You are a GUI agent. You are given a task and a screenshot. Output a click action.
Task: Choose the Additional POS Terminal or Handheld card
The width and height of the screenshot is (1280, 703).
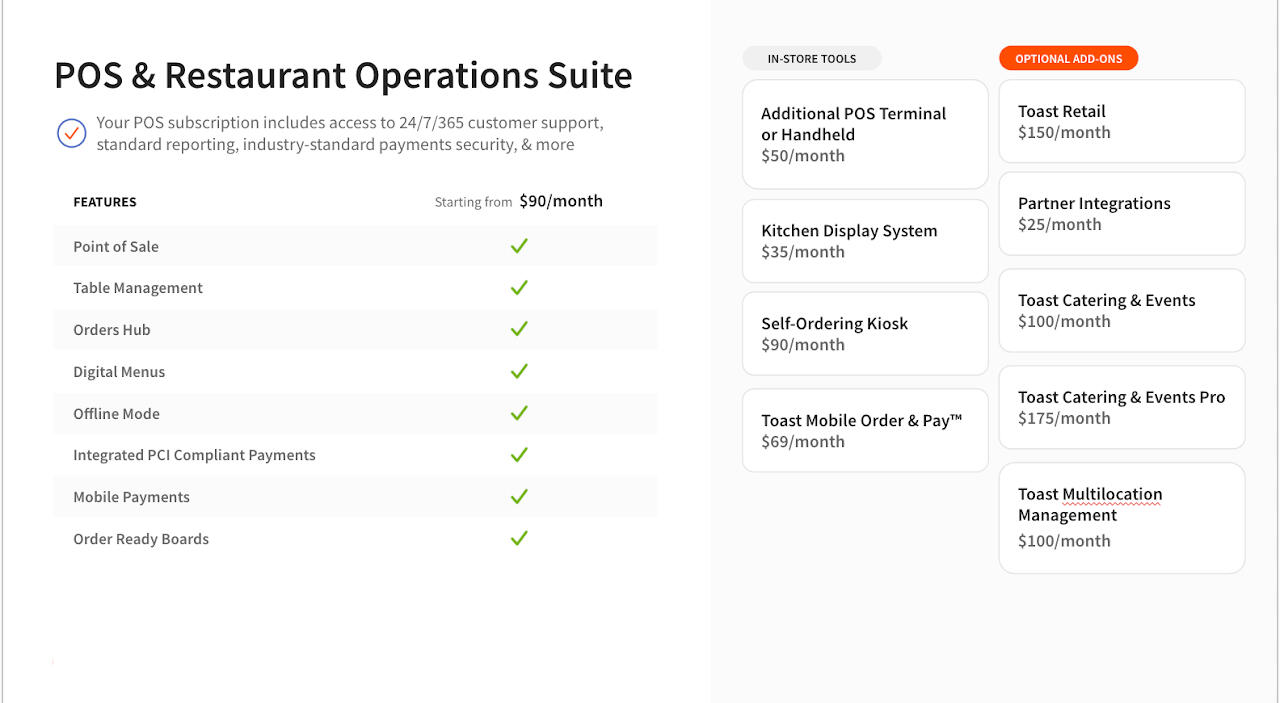click(x=865, y=134)
